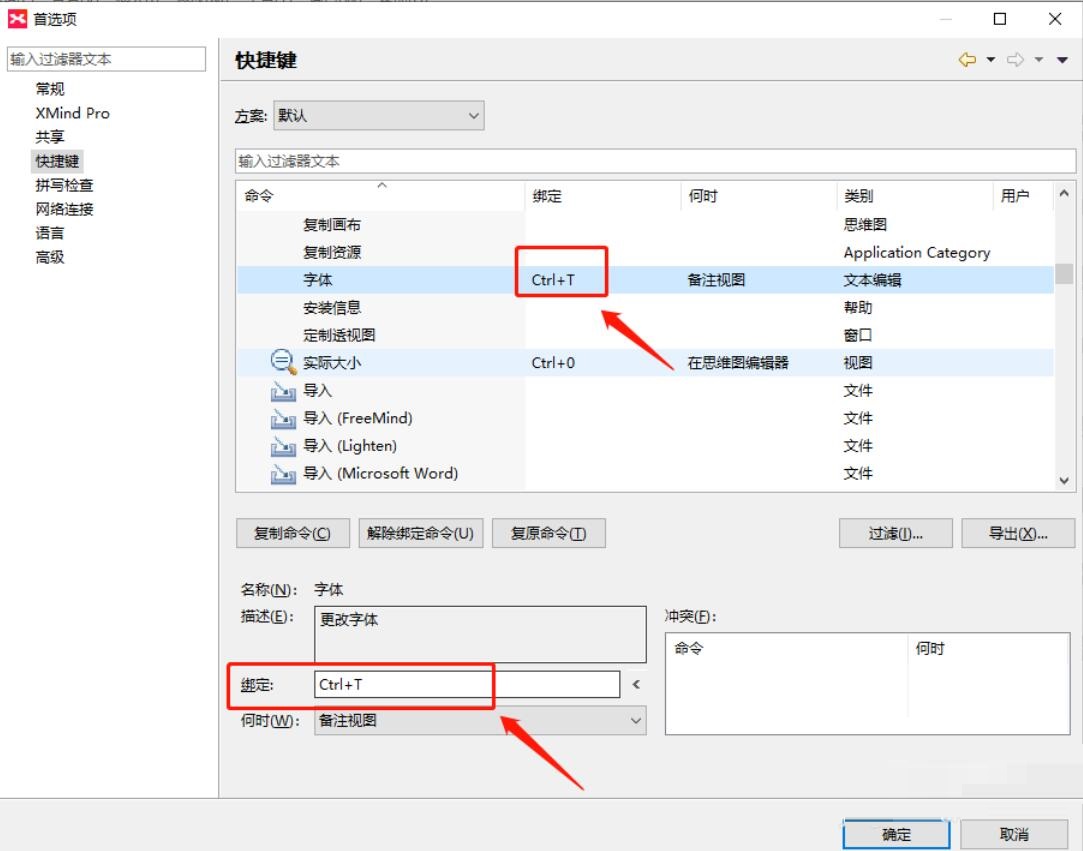Close the 首选项 window
The width and height of the screenshot is (1083, 851).
1055,19
